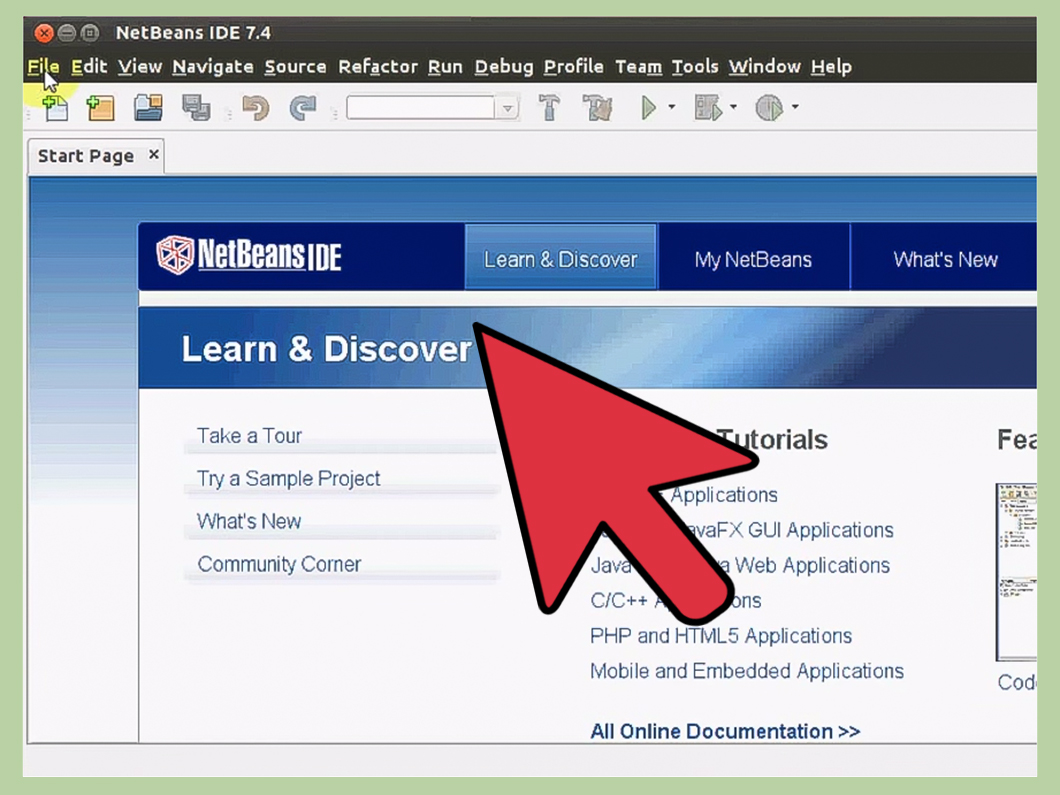Open Mobile and Embedded Applications tutorial

(747, 671)
